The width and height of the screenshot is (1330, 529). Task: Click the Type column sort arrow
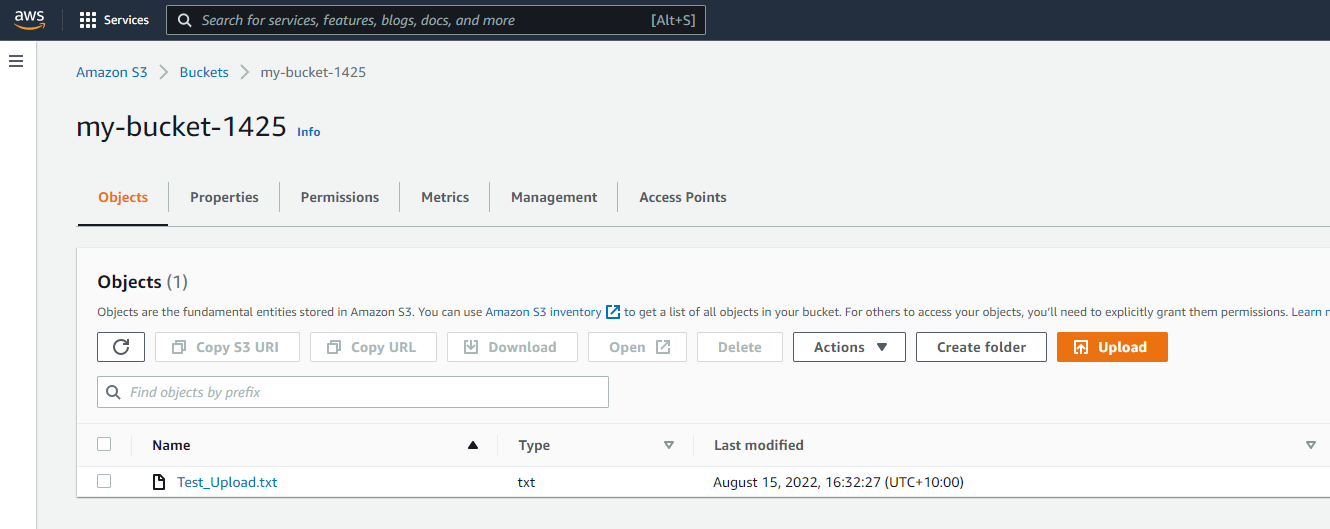pos(669,445)
